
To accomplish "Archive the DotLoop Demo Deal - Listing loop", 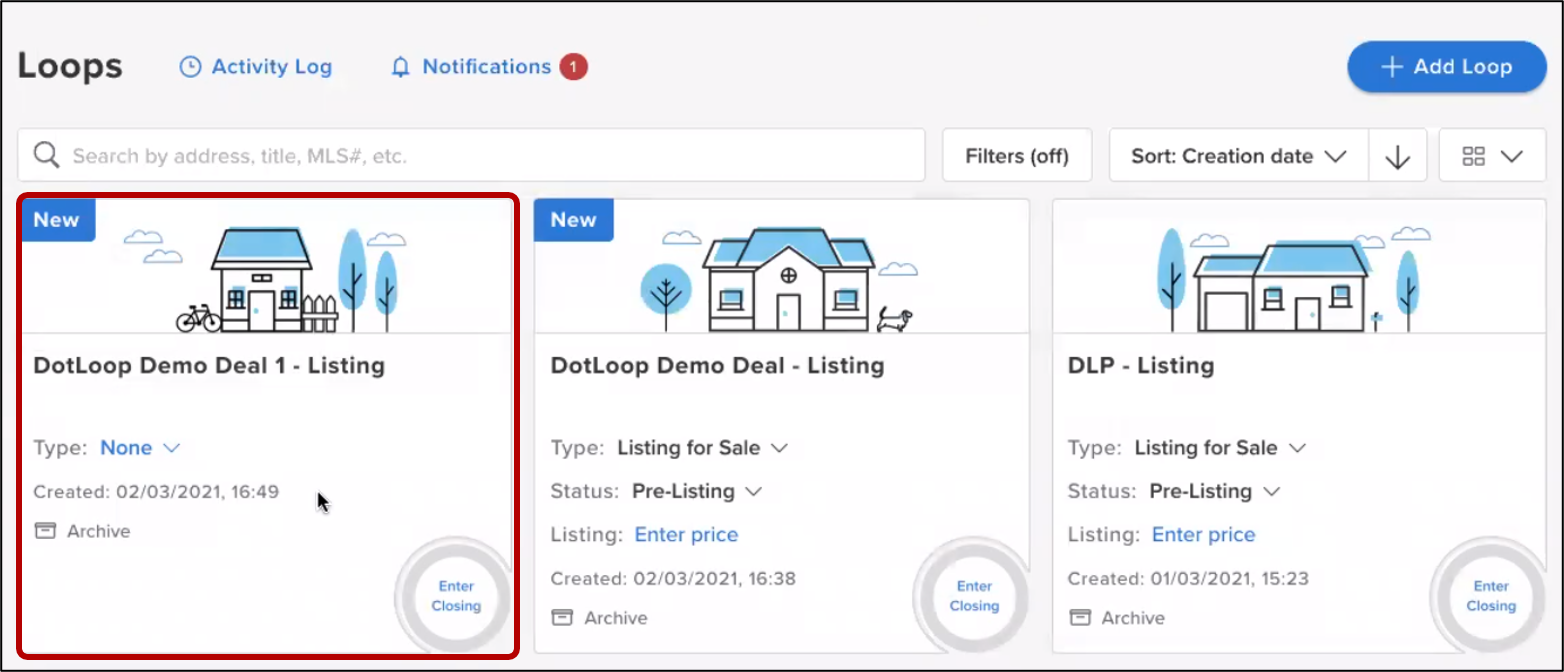I will coord(599,618).
